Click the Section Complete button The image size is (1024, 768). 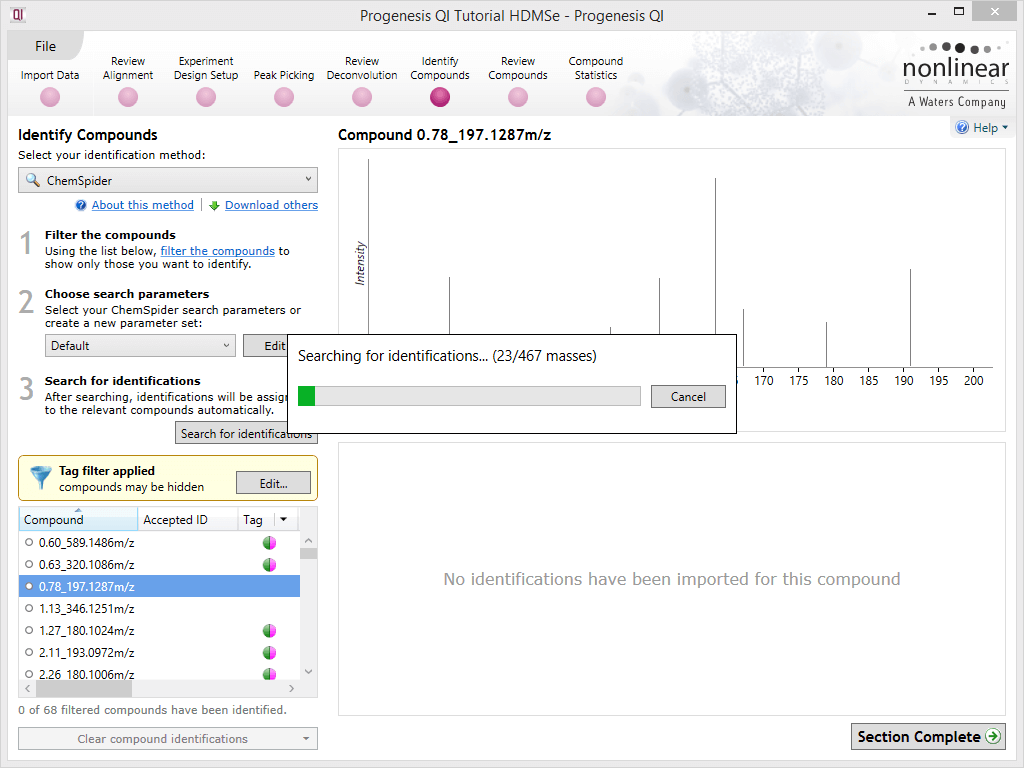point(928,737)
